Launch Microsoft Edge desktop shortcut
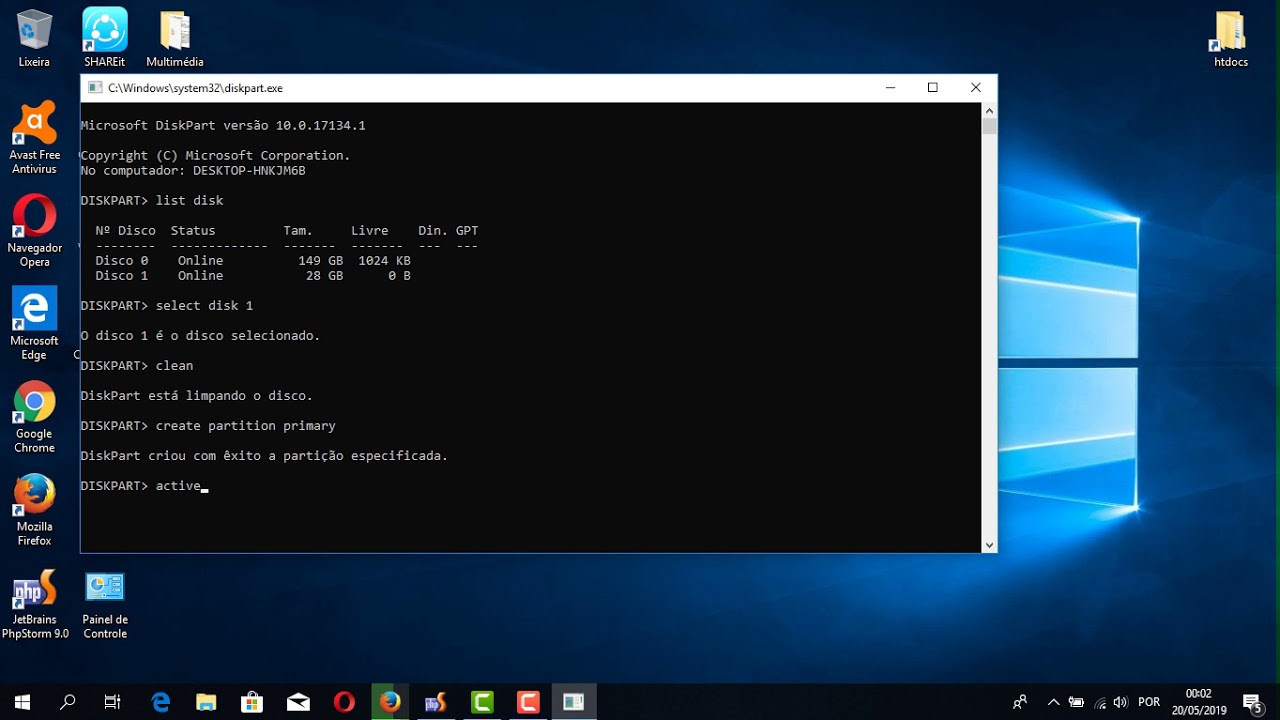 click(x=34, y=324)
